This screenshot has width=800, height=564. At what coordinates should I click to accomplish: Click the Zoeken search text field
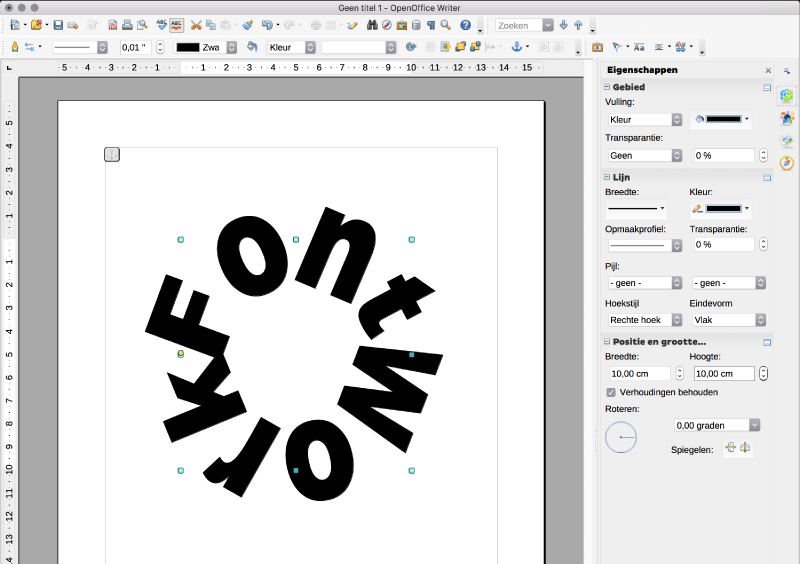[519, 25]
